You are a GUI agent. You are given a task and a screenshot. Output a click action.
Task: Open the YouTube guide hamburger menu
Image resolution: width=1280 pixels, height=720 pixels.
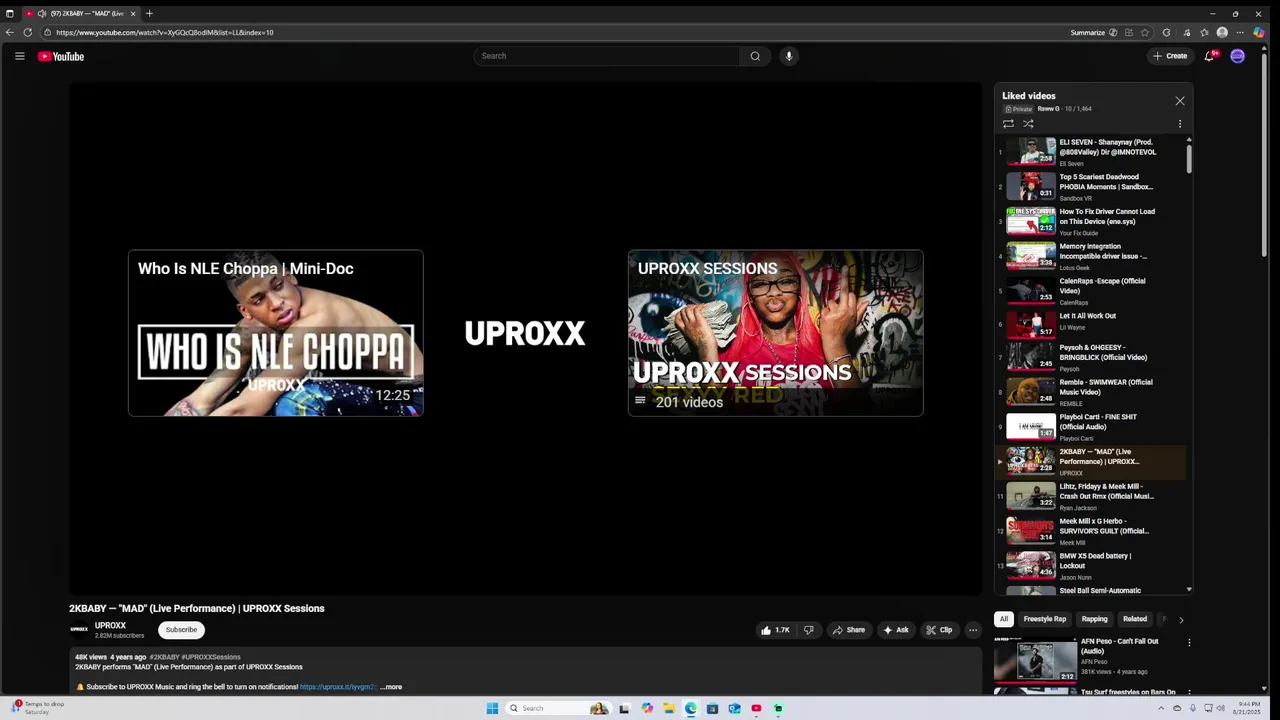19,56
